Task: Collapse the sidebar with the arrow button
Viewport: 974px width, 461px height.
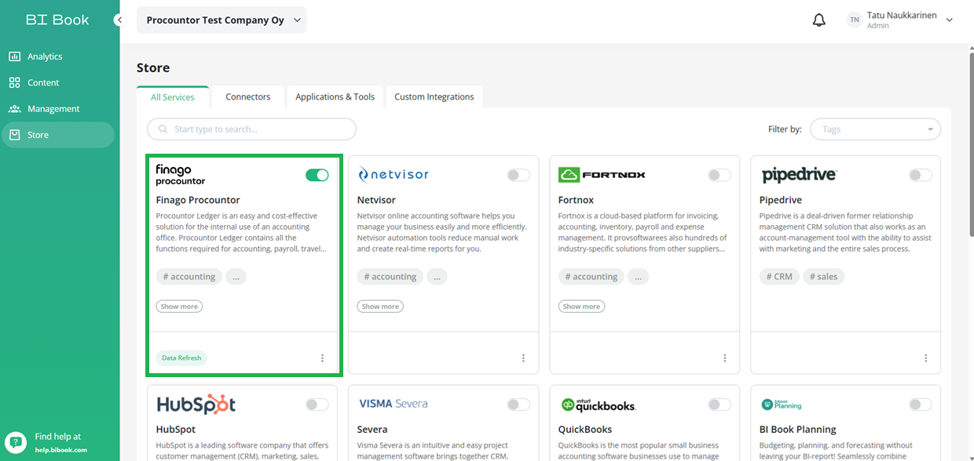Action: (119, 20)
